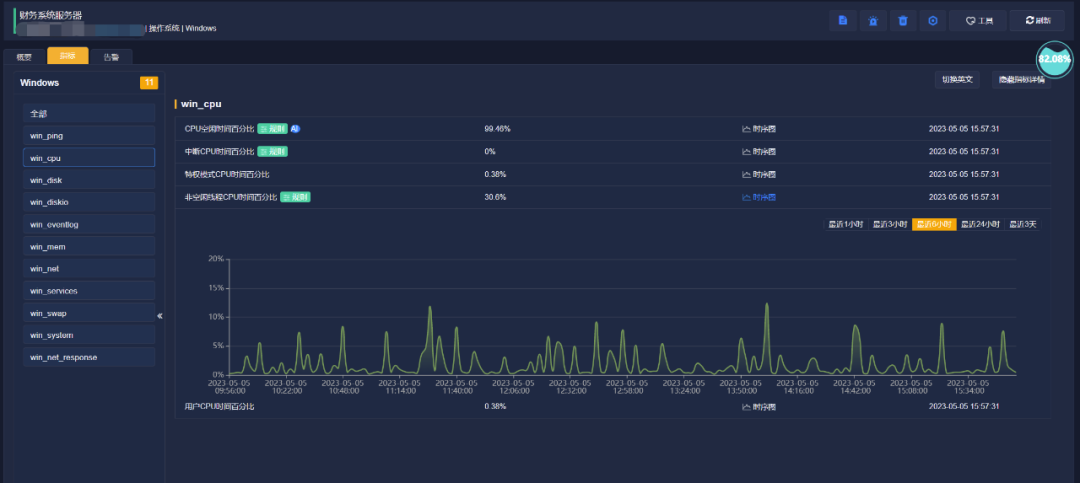Viewport: 1080px width, 483px height.
Task: Click the Windows panel heading
Action: coord(39,83)
